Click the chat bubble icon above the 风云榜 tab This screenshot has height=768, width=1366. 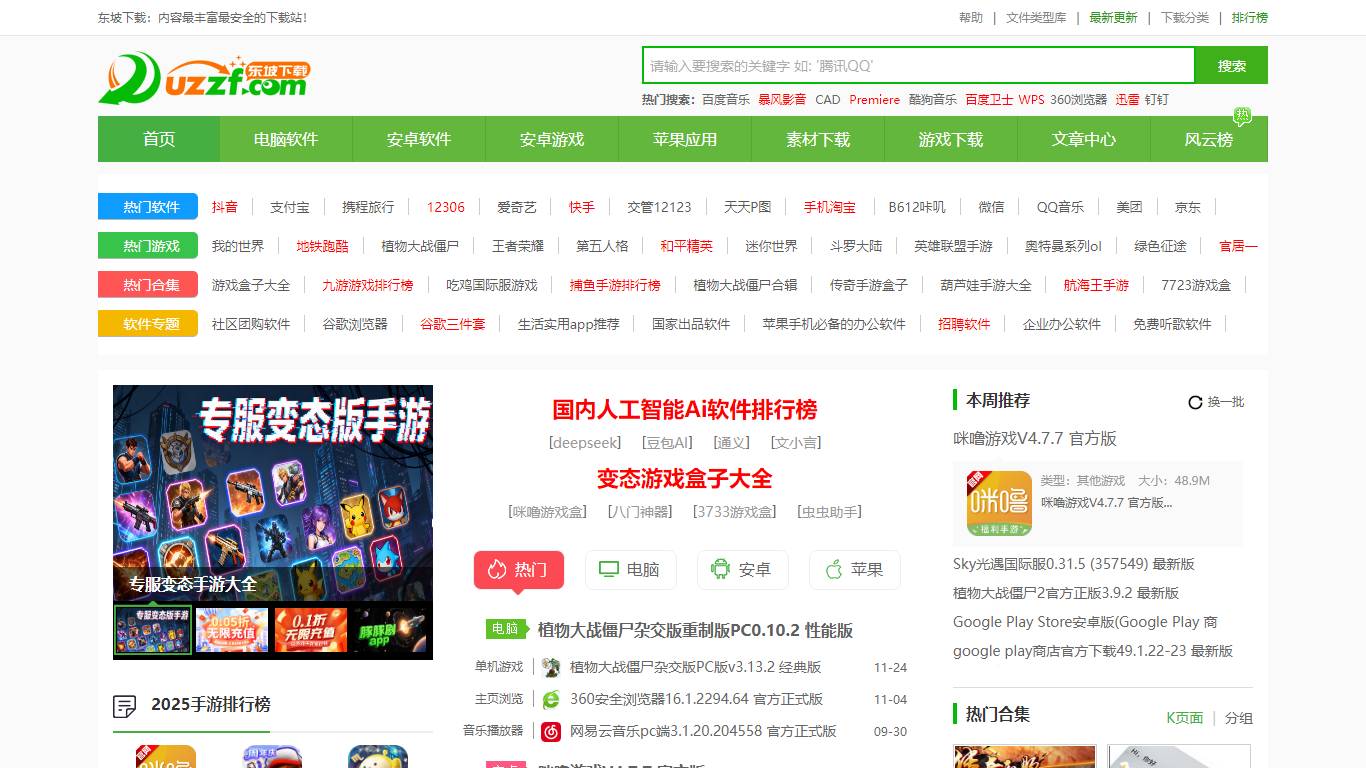1241,117
